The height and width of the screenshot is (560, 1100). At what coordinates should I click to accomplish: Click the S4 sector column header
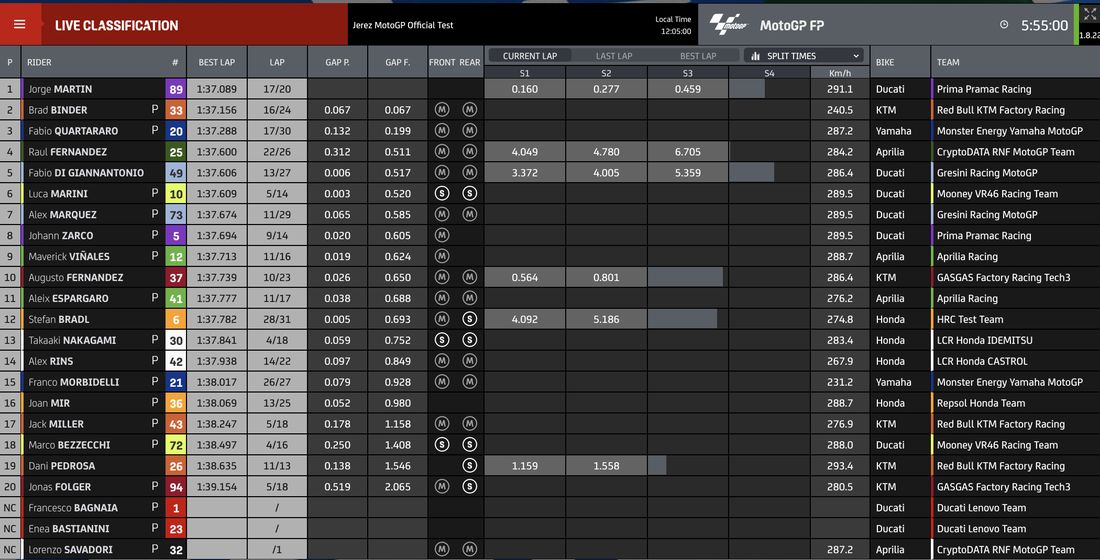[x=770, y=73]
